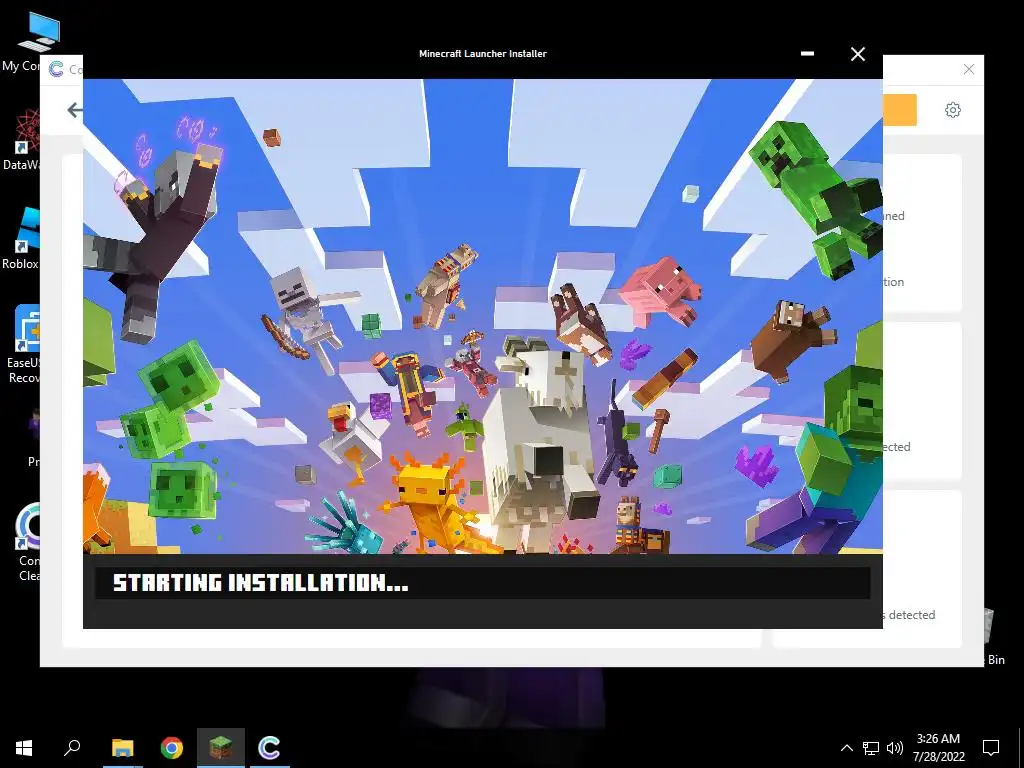Open the Windows Start menu
The width and height of the screenshot is (1024, 768).
point(24,747)
